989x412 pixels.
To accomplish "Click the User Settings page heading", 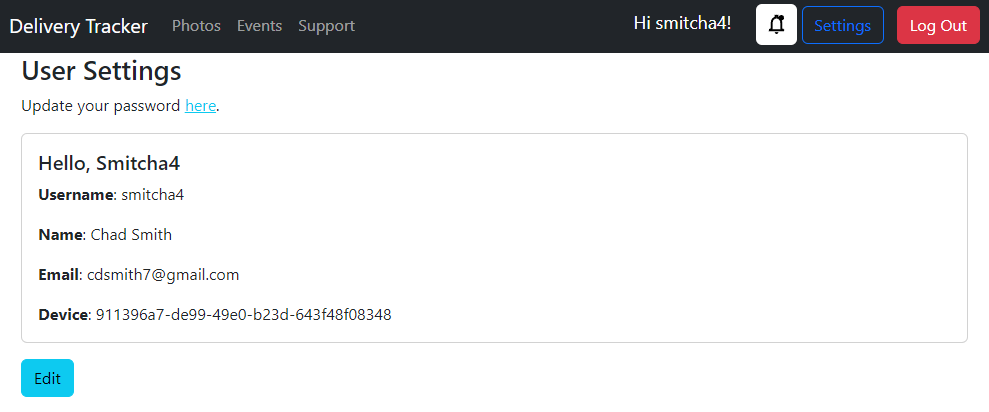I will (101, 71).
